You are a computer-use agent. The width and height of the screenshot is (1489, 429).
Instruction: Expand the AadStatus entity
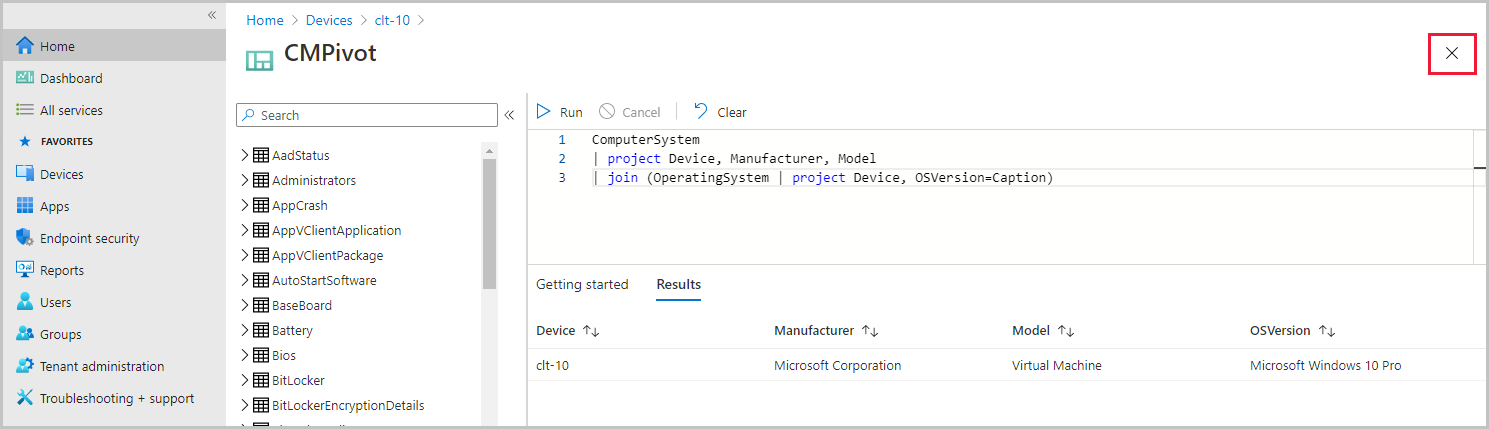pyautogui.click(x=244, y=155)
